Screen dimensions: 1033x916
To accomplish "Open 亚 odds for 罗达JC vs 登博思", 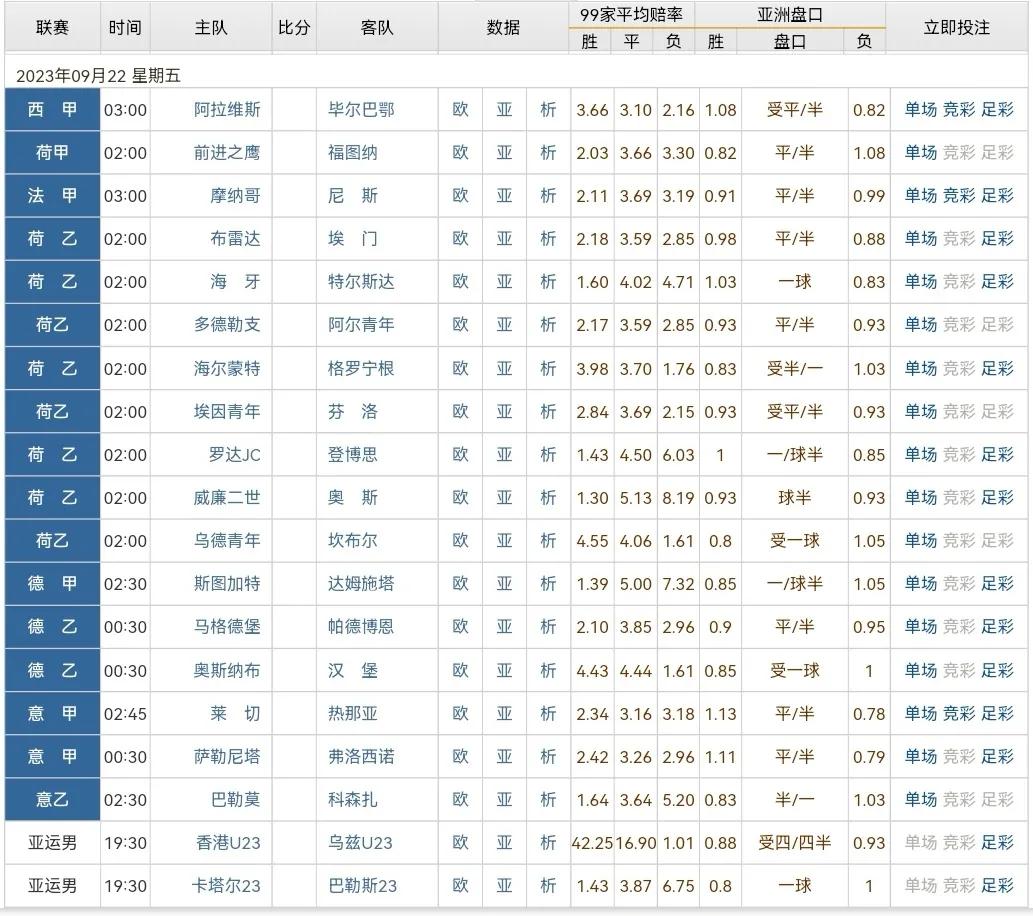I will [503, 455].
